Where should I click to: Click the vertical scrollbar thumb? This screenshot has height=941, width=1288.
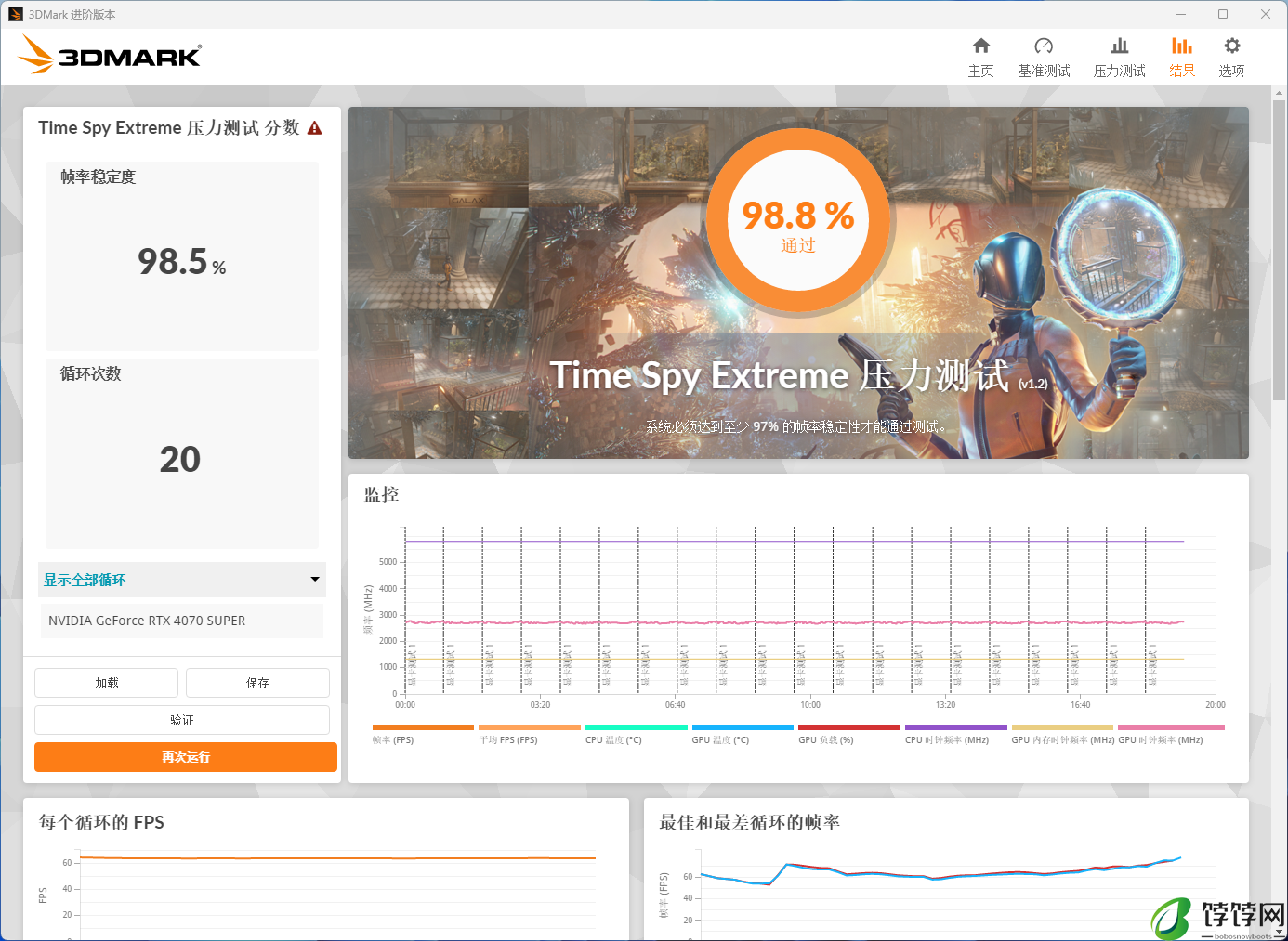click(x=1280, y=251)
